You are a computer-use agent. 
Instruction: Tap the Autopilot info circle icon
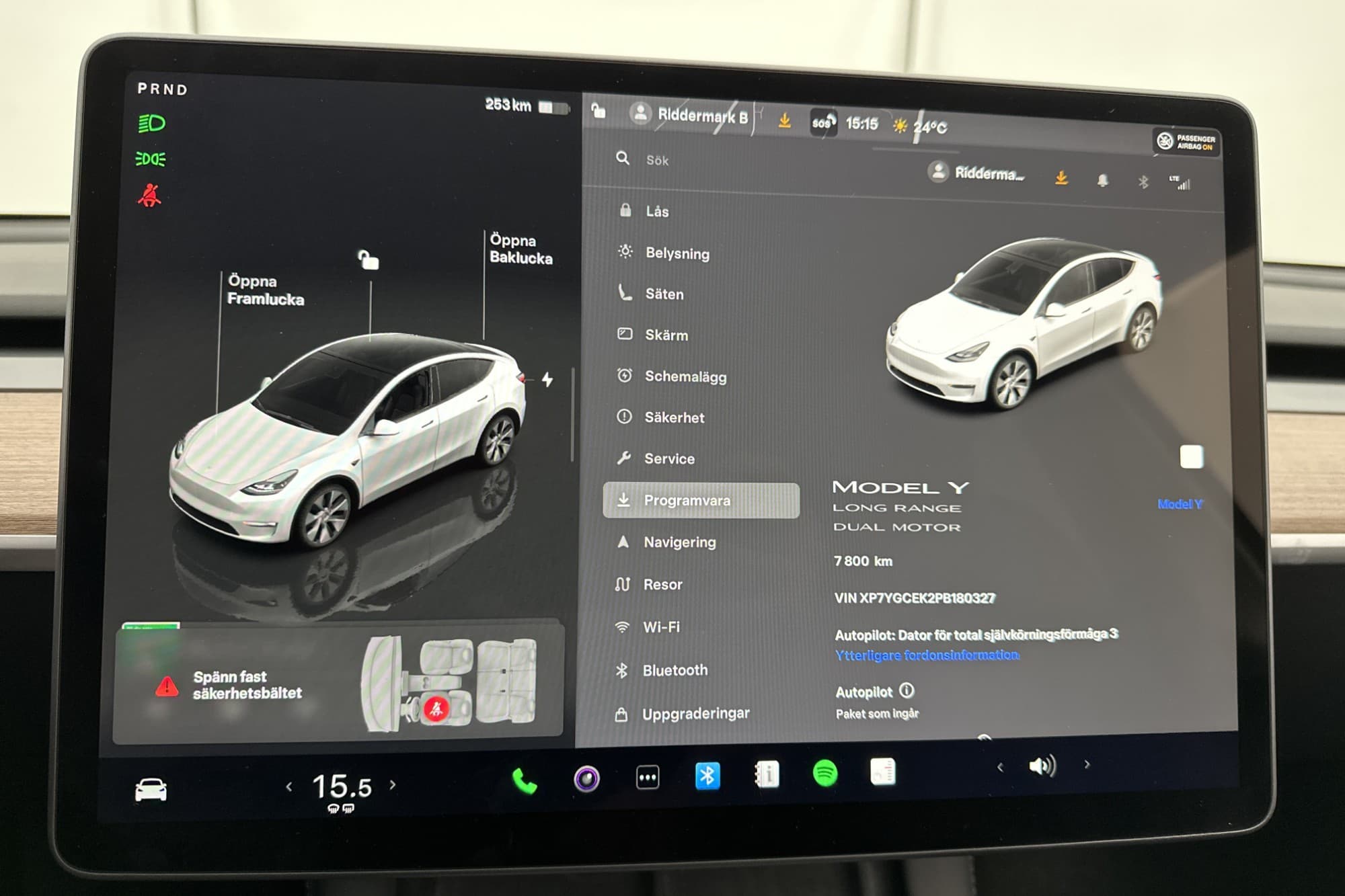[907, 690]
